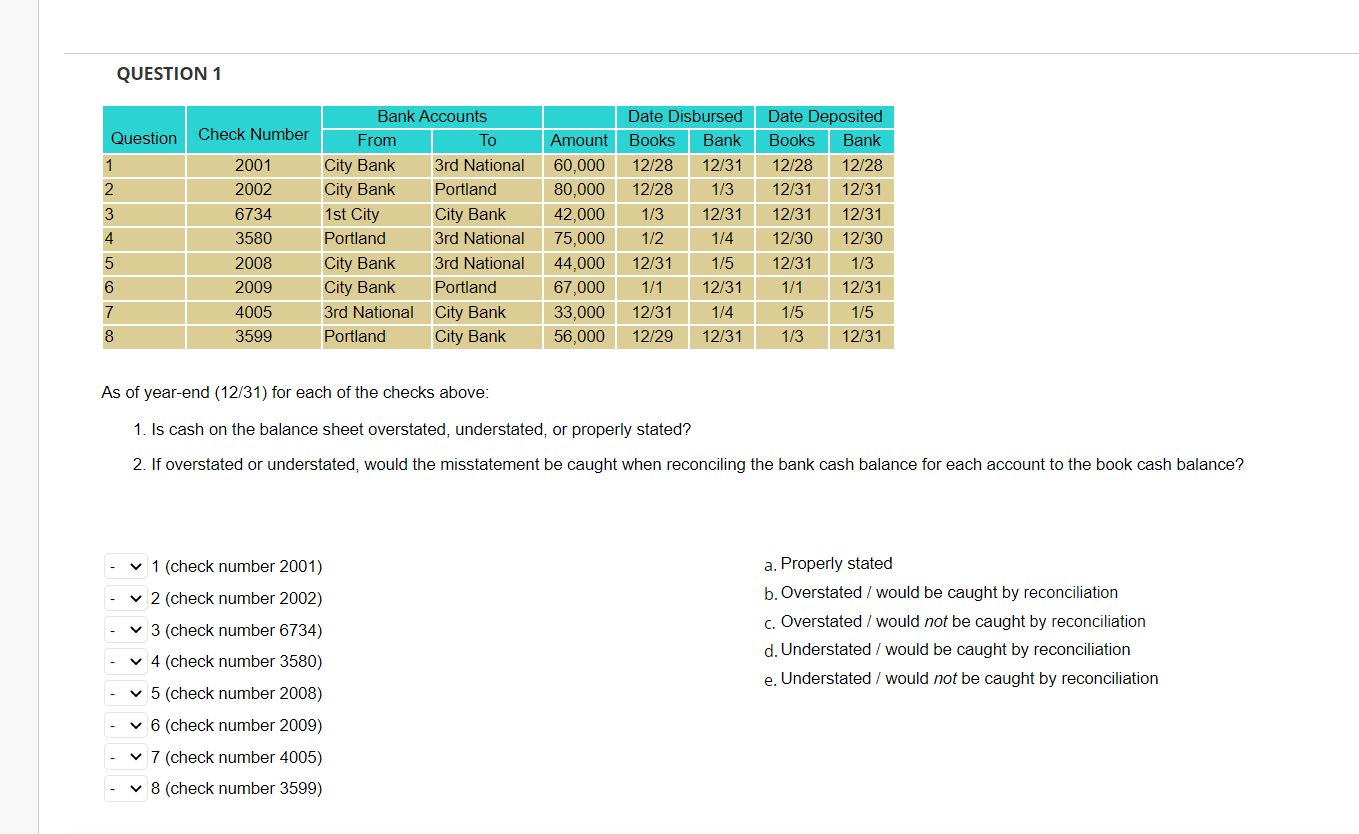Click option e 'Understated / would not be caught'
Screen dimensions: 1359x834
[960, 679]
